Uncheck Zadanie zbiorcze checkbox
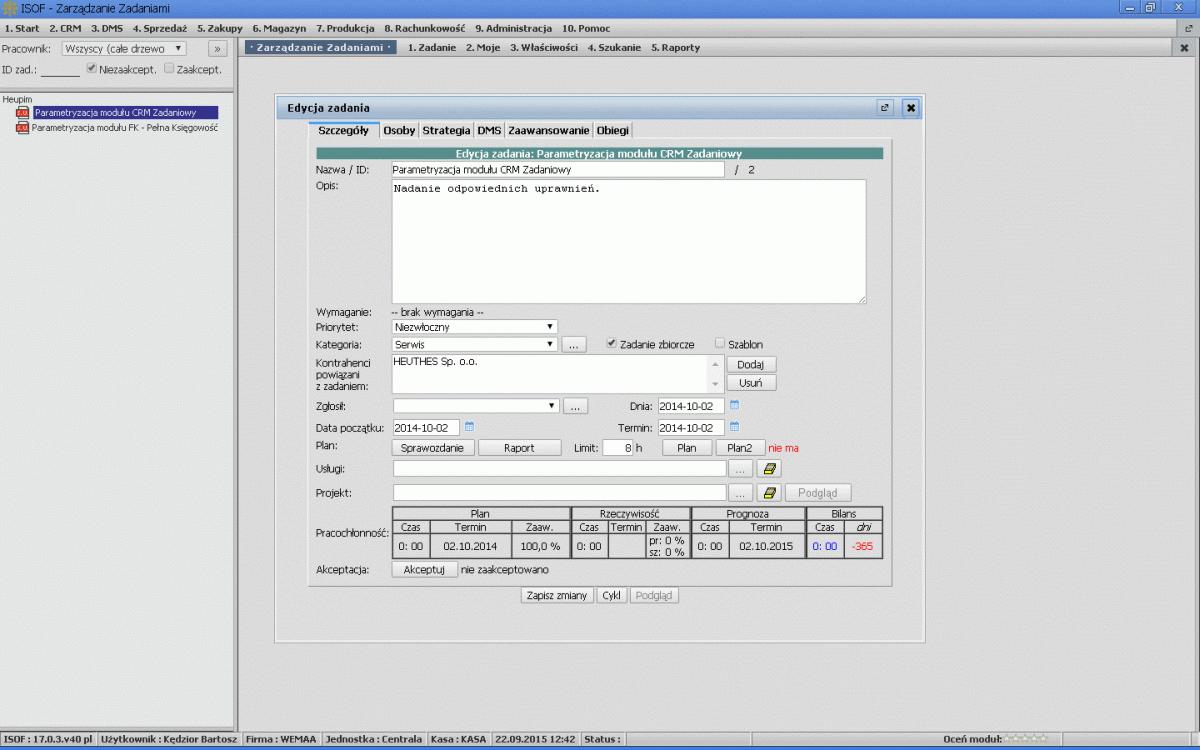1200x750 pixels. tap(612, 343)
